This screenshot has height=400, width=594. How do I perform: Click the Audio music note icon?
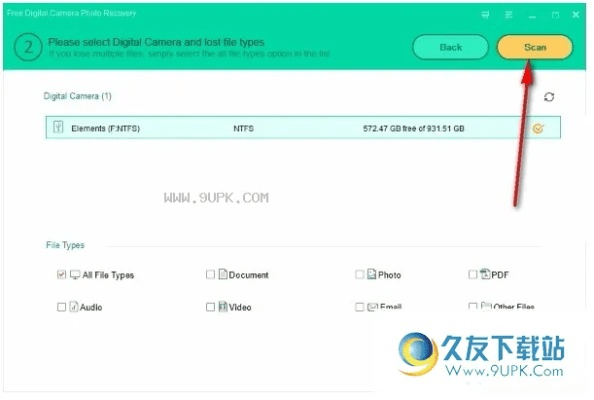point(74,306)
